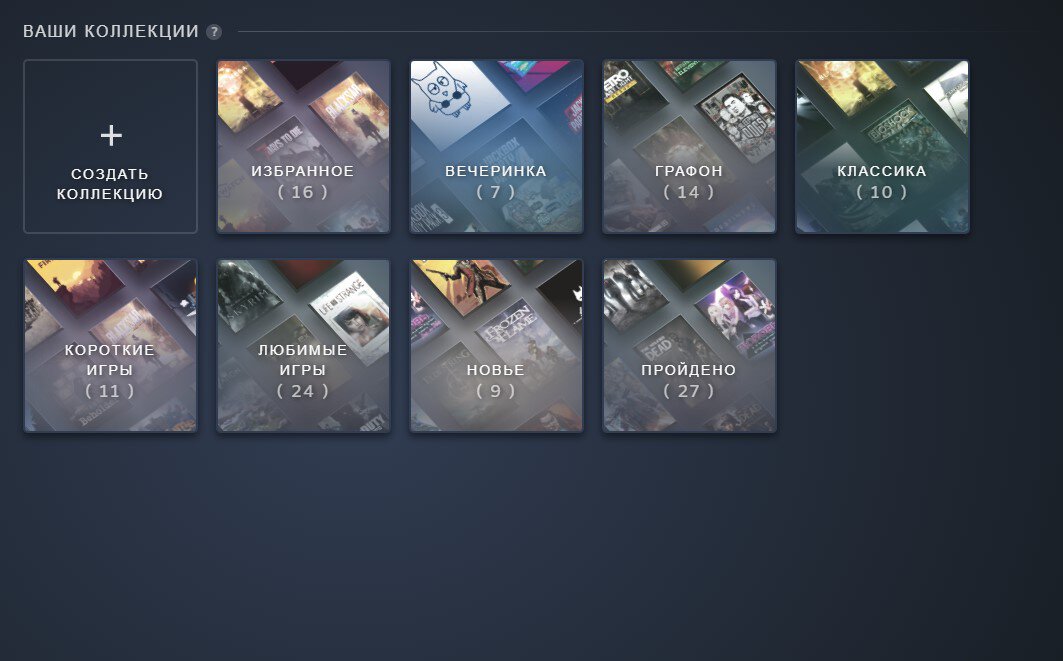
Task: Click the Skyrim cover in ЛЮБИМЫЕ ИГРЫ tile
Action: 249,294
